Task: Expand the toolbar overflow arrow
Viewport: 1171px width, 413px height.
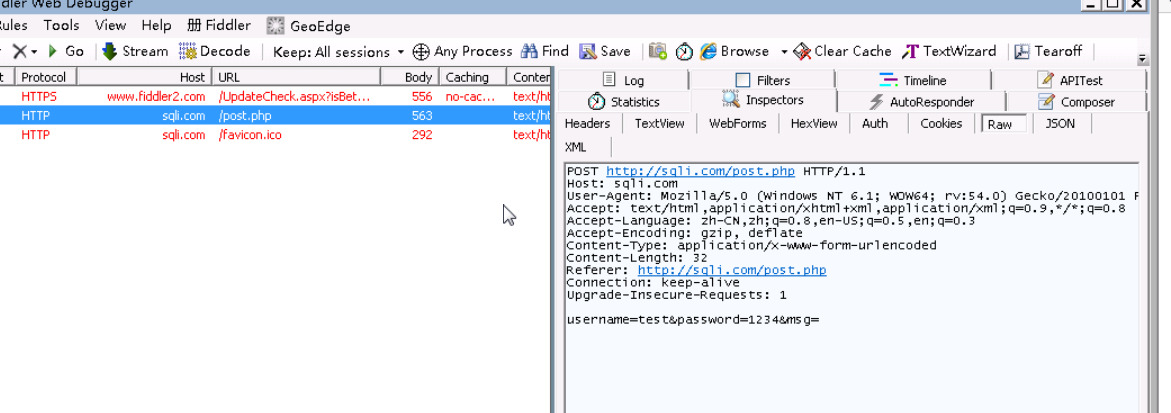Action: (x=1142, y=60)
